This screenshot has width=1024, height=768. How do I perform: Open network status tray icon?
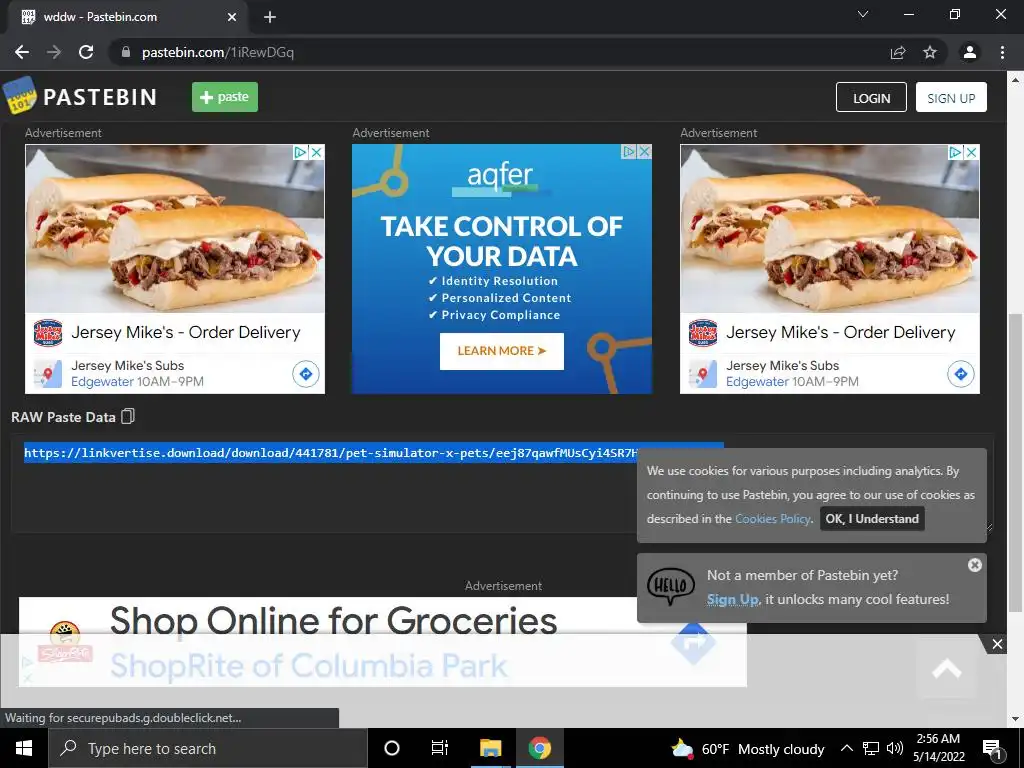point(871,748)
